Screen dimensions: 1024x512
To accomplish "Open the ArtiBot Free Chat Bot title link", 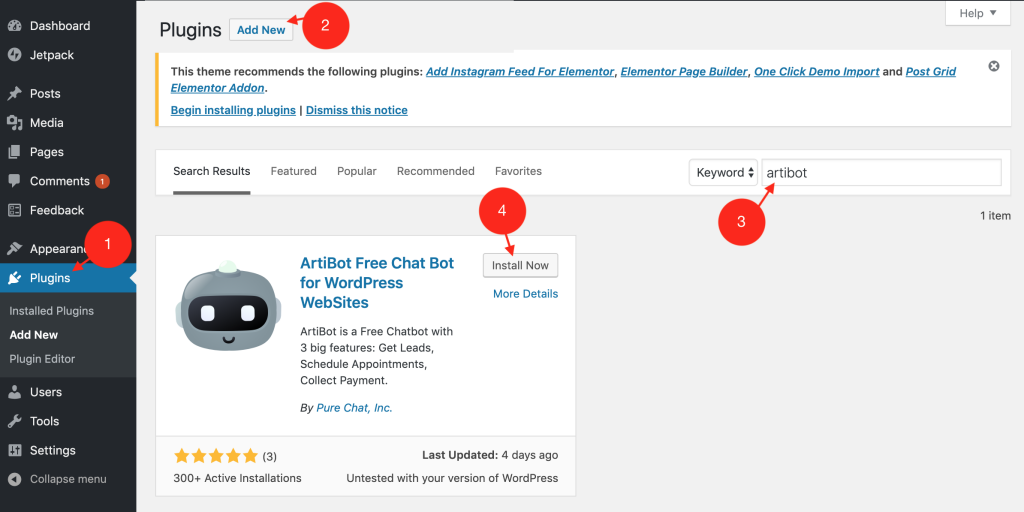I will coord(377,283).
